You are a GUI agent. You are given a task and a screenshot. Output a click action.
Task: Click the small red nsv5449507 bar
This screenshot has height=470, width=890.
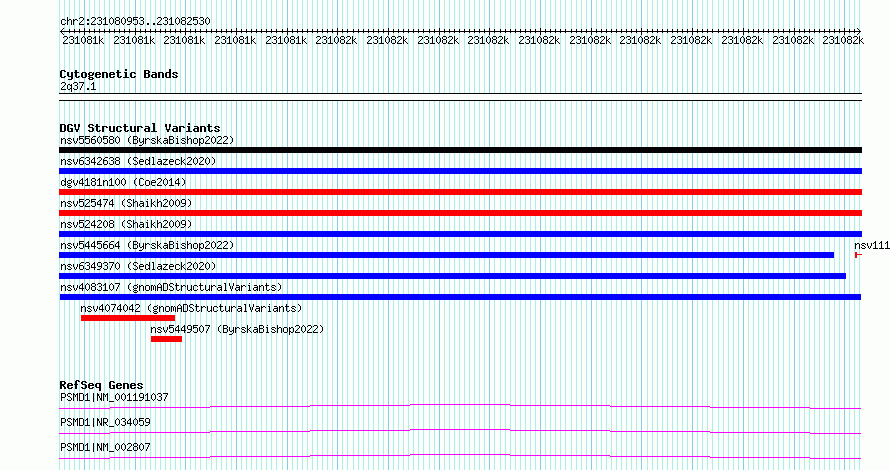pos(166,339)
